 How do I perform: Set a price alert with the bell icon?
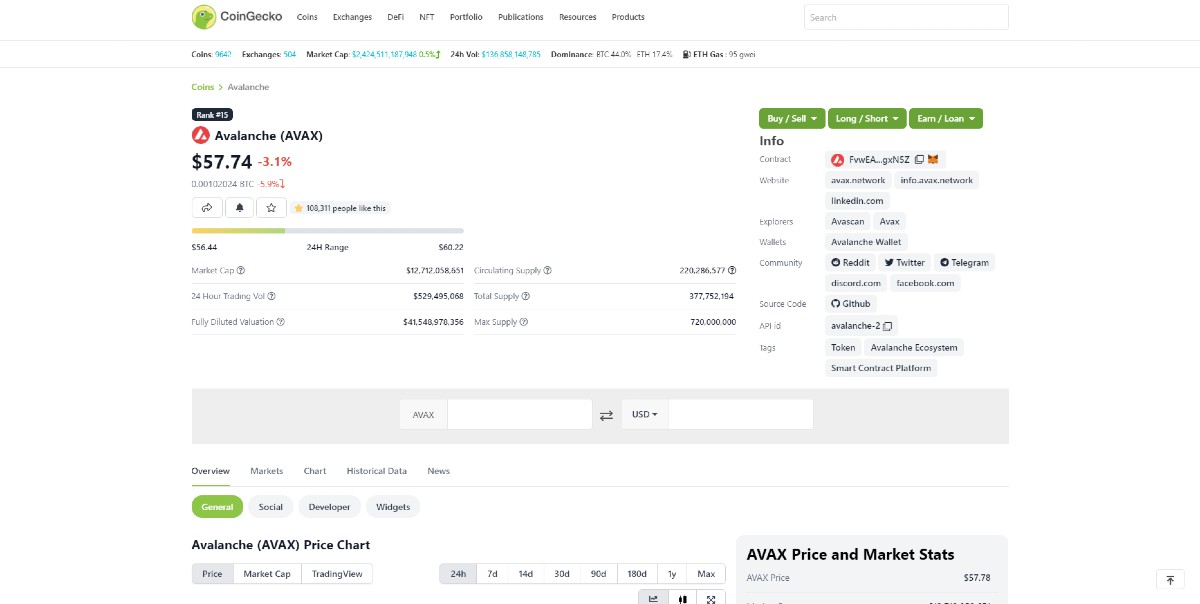239,208
